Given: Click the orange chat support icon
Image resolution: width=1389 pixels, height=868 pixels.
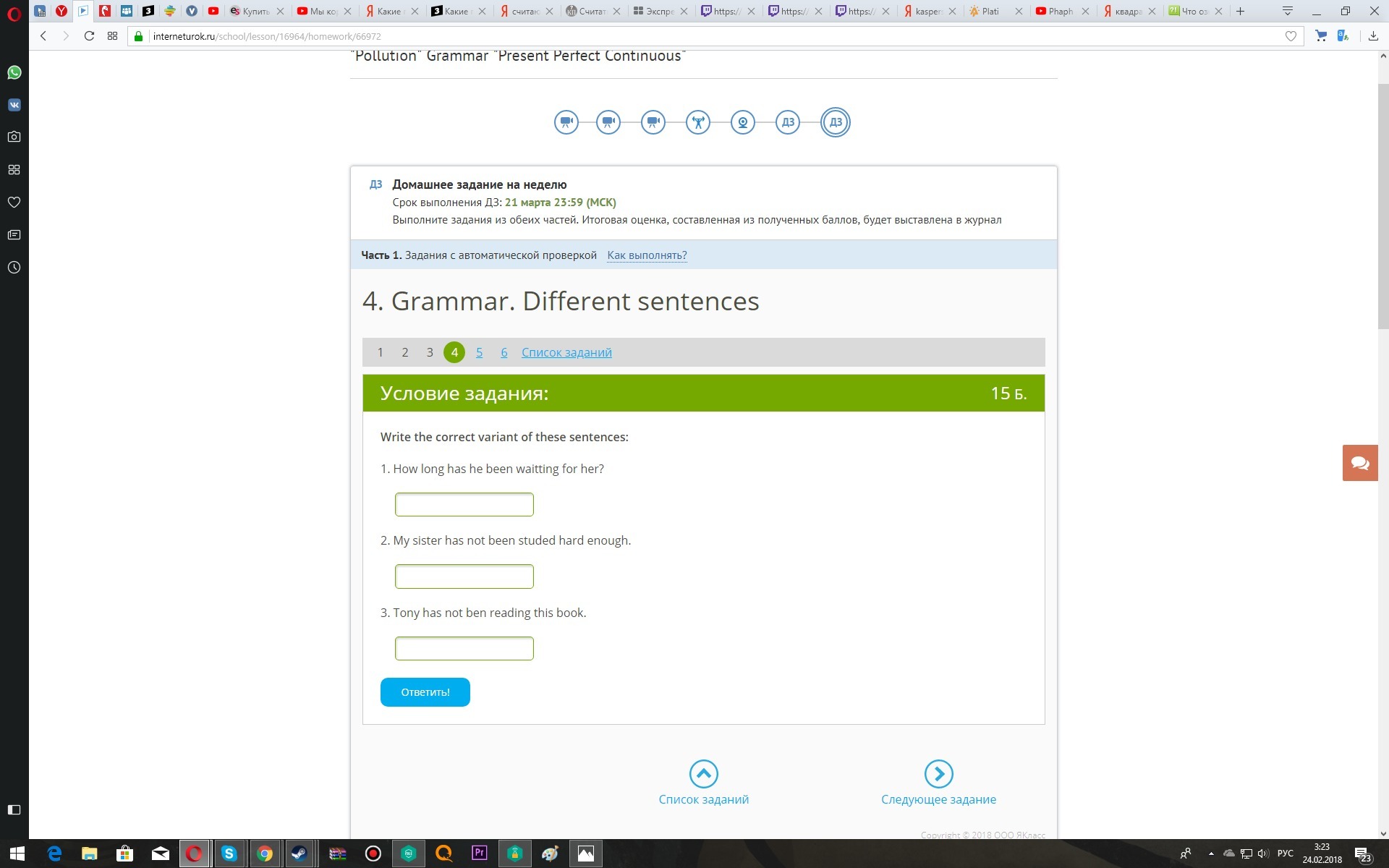Looking at the screenshot, I should (x=1359, y=463).
